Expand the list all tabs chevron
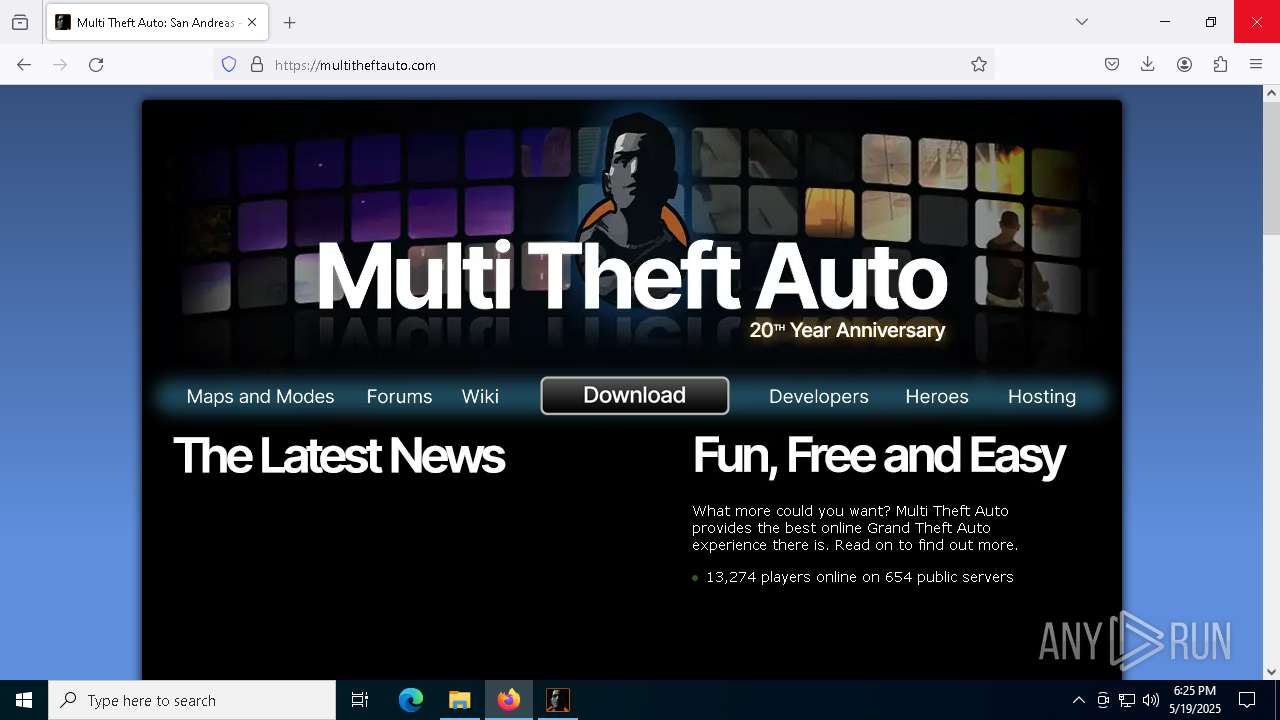 point(1082,22)
